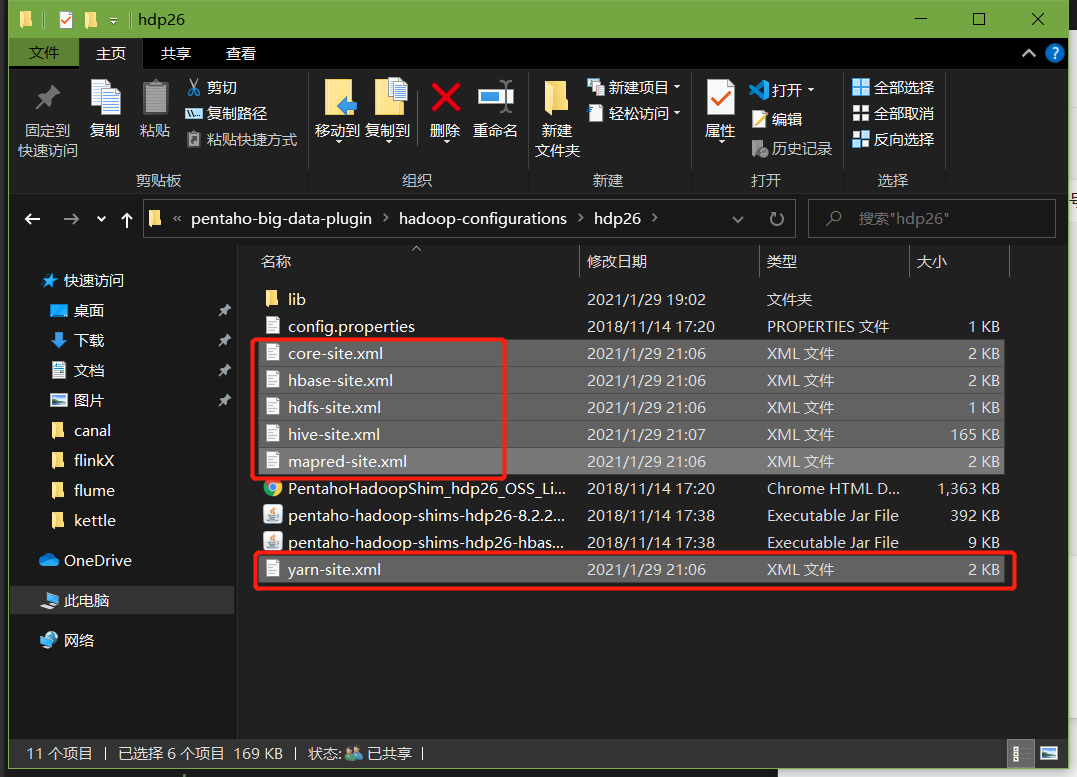The width and height of the screenshot is (1077, 777).
Task: Click Select none (全部取消)
Action: pyautogui.click(x=893, y=113)
